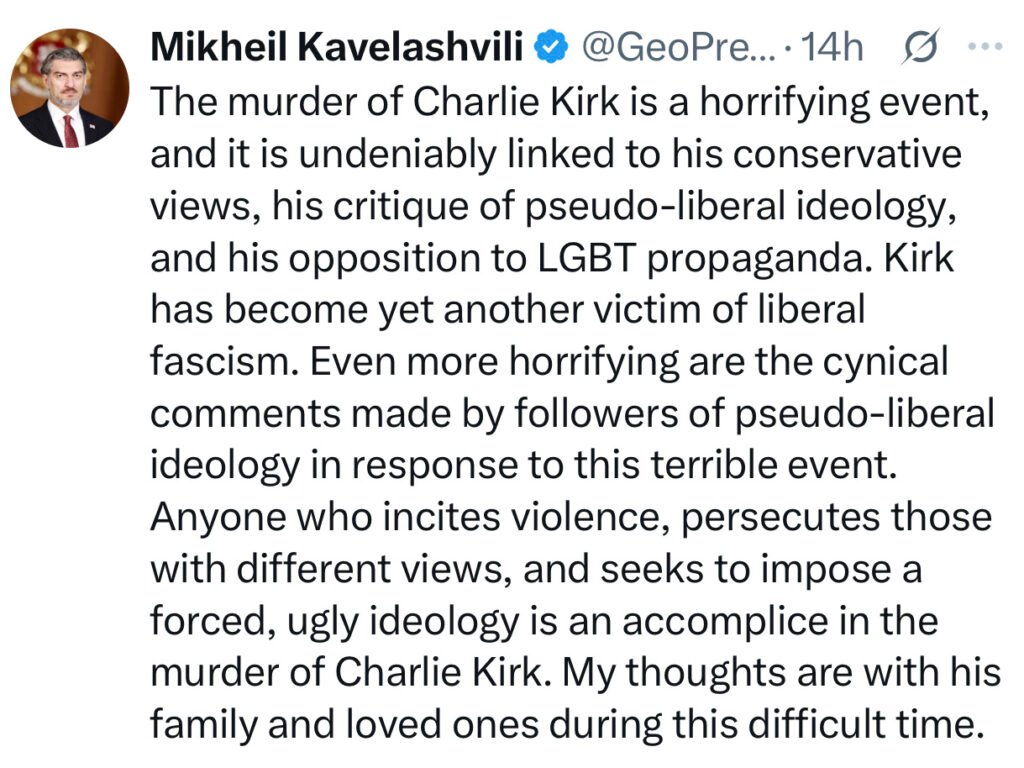The width and height of the screenshot is (1024, 768).
Task: Open Mikheil Kavelashvili's profile avatar
Action: coord(70,88)
